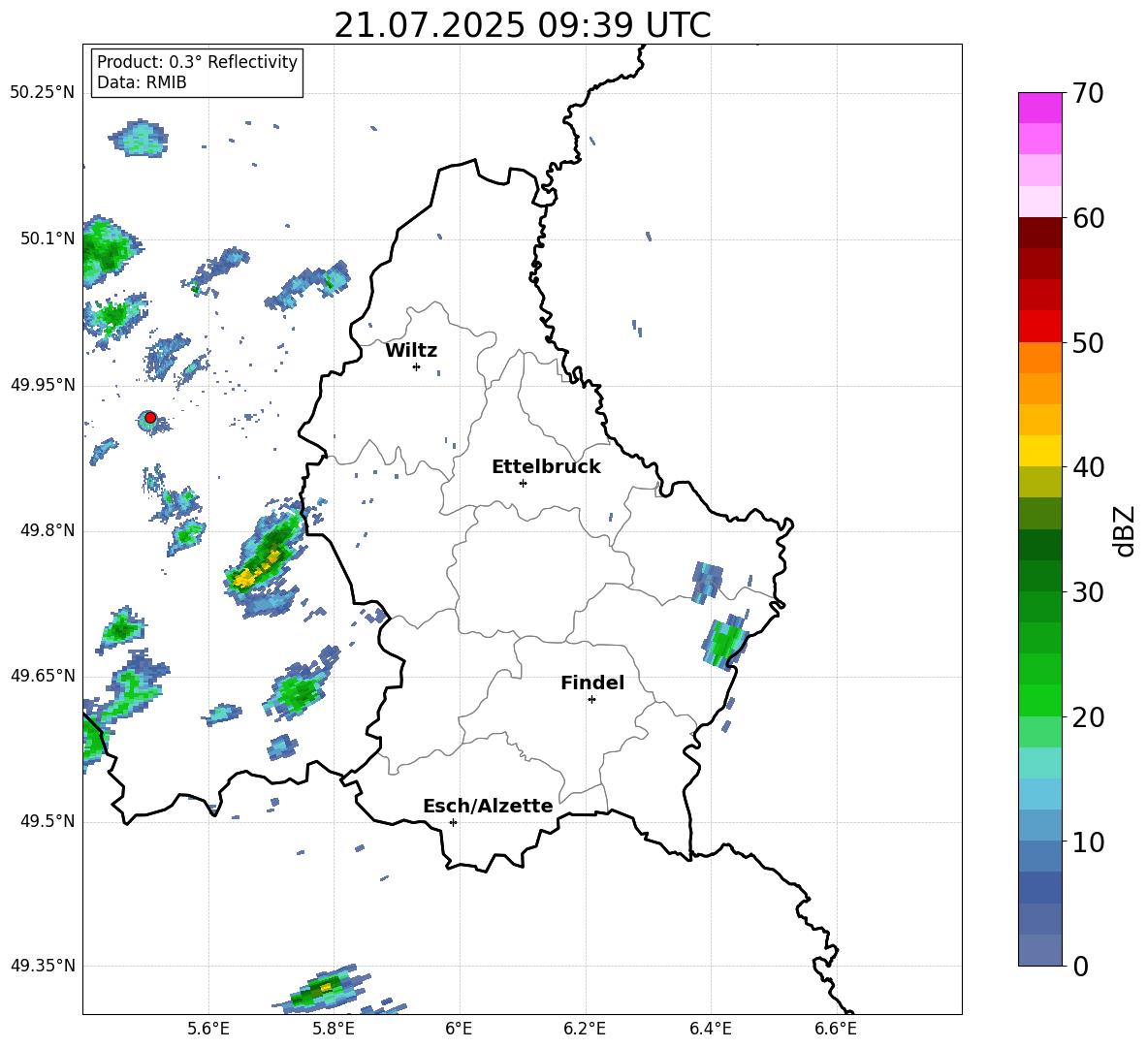Viewport: 1148px width, 1048px height.
Task: Click the Ettelbruck label
Action: pyautogui.click(x=546, y=467)
